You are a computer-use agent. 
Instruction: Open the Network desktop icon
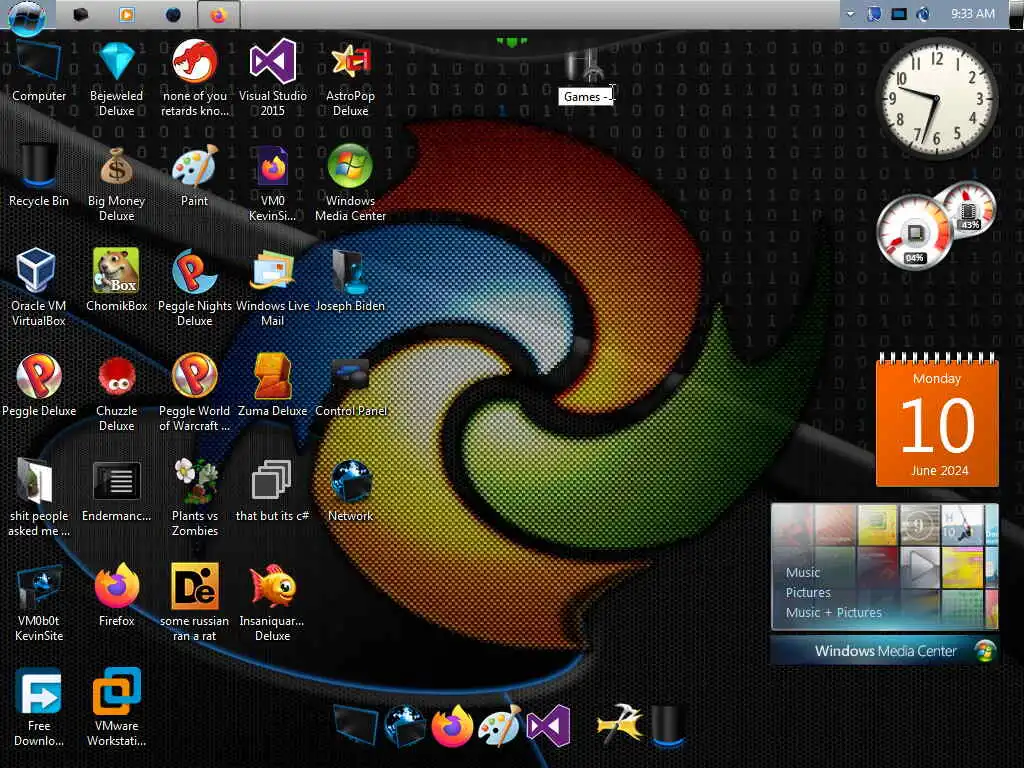351,491
